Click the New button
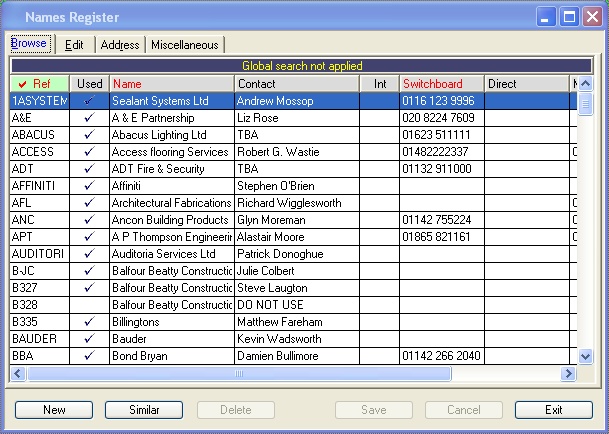 click(x=54, y=410)
